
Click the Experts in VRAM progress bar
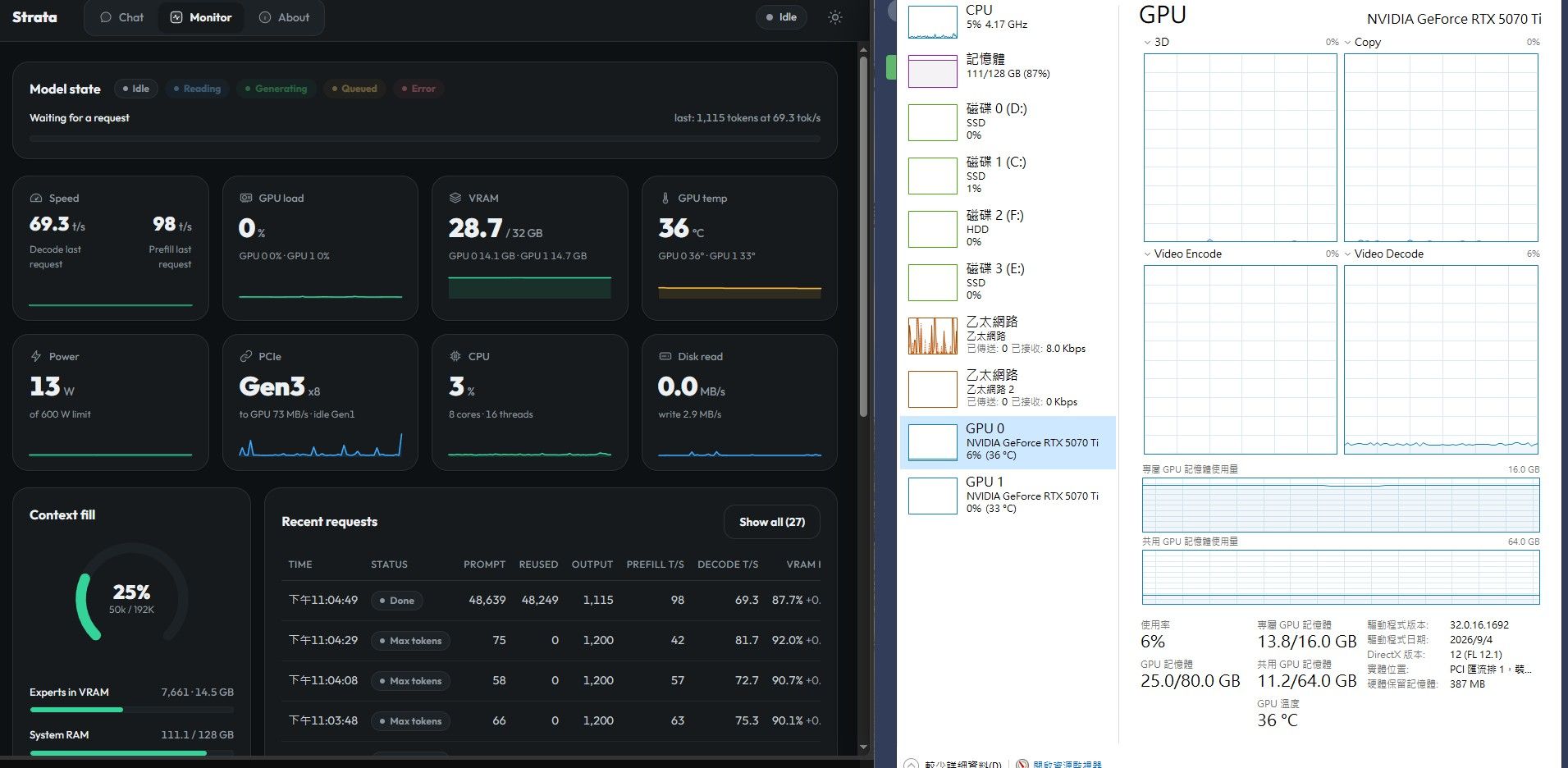point(131,710)
